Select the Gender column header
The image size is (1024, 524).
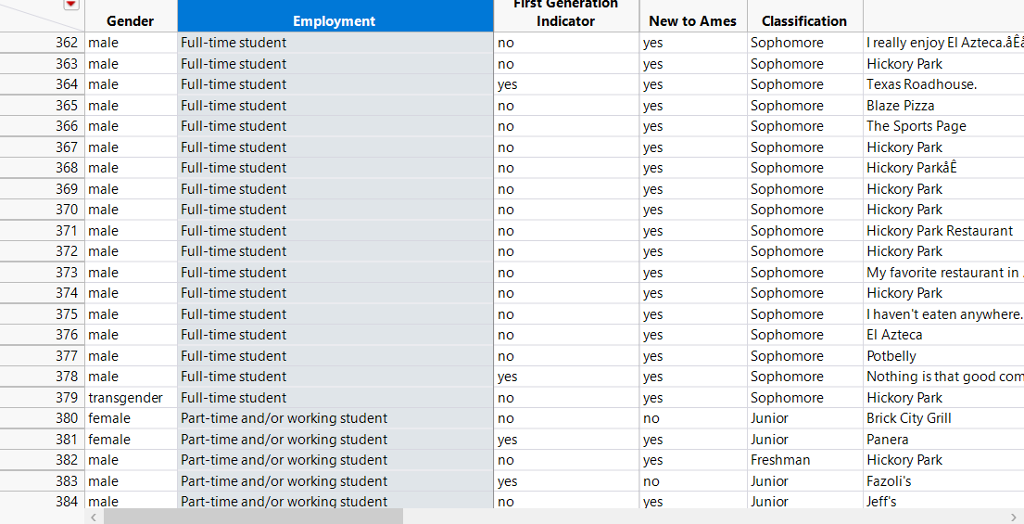(130, 21)
